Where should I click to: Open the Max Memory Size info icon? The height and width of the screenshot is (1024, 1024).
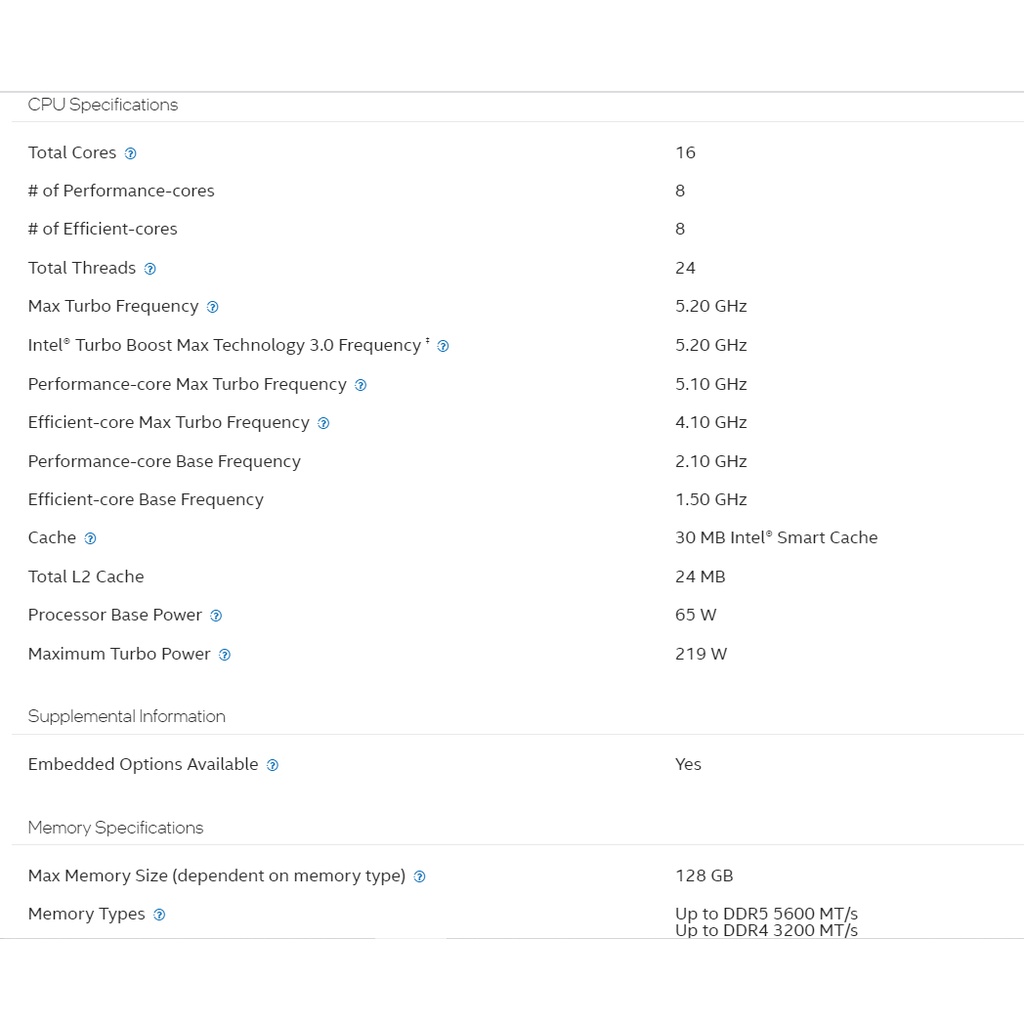tap(419, 877)
